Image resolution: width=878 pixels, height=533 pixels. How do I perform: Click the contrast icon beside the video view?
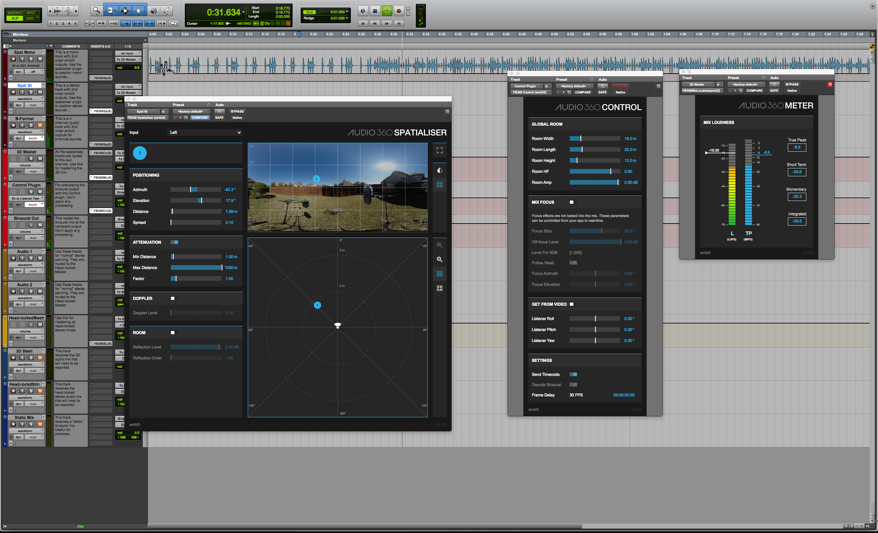(x=439, y=170)
